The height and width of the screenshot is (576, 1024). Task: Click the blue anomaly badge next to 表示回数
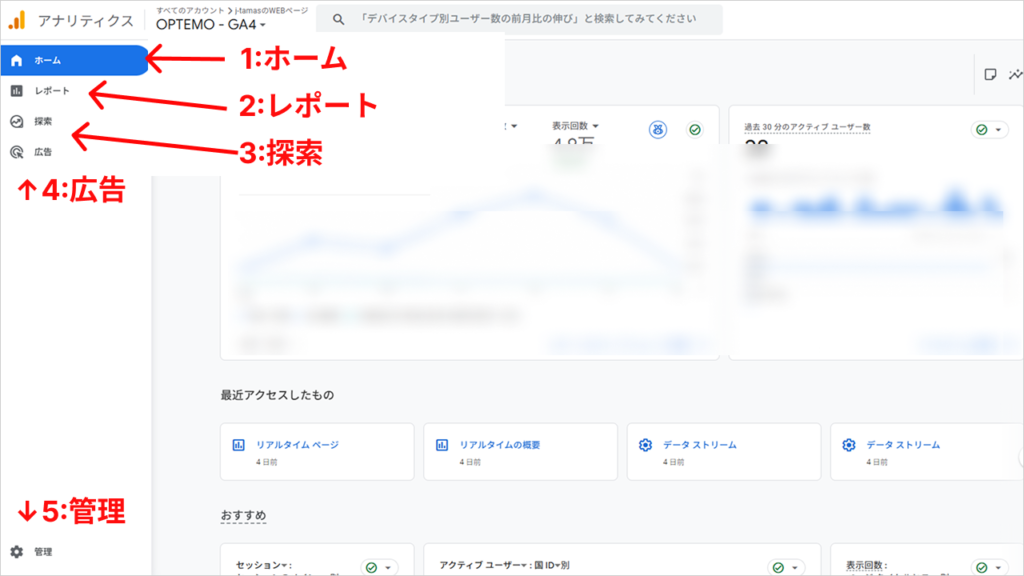658,130
